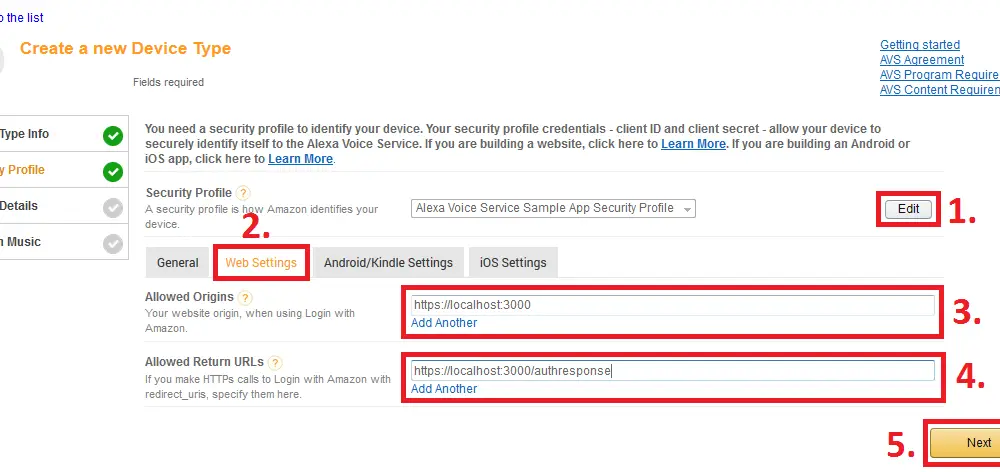Click gray checkmark beside Music step

point(113,244)
